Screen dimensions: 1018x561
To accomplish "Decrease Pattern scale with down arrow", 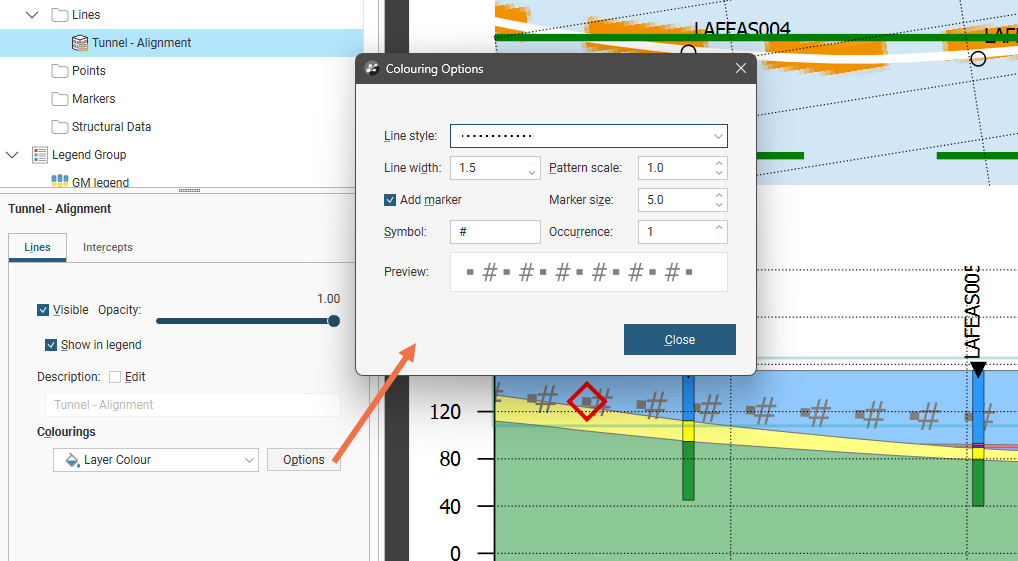I will [x=719, y=173].
